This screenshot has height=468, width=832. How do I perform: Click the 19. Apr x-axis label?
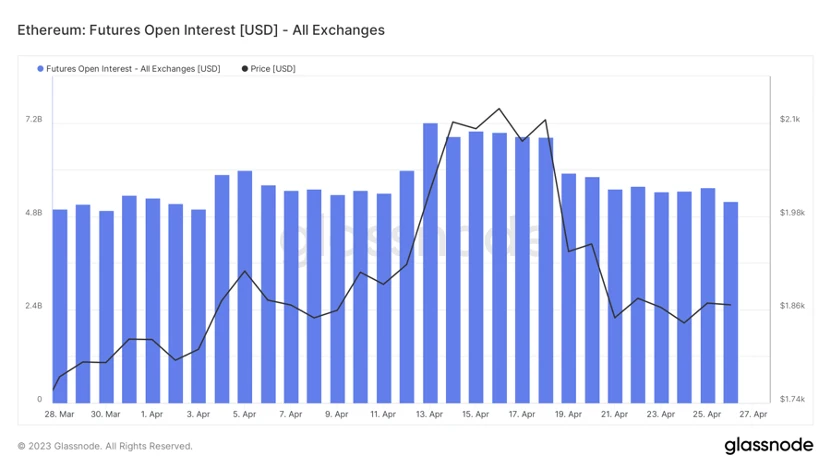point(568,414)
